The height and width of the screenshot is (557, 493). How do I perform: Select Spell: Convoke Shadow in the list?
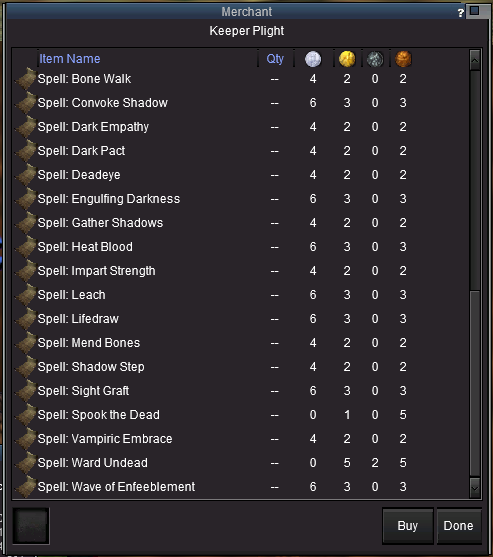click(240, 103)
